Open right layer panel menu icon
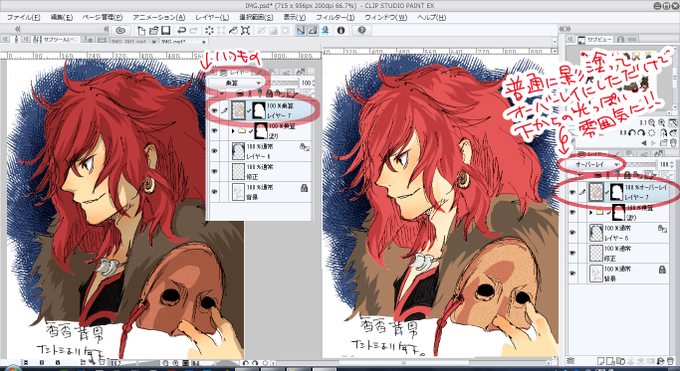 pos(571,361)
